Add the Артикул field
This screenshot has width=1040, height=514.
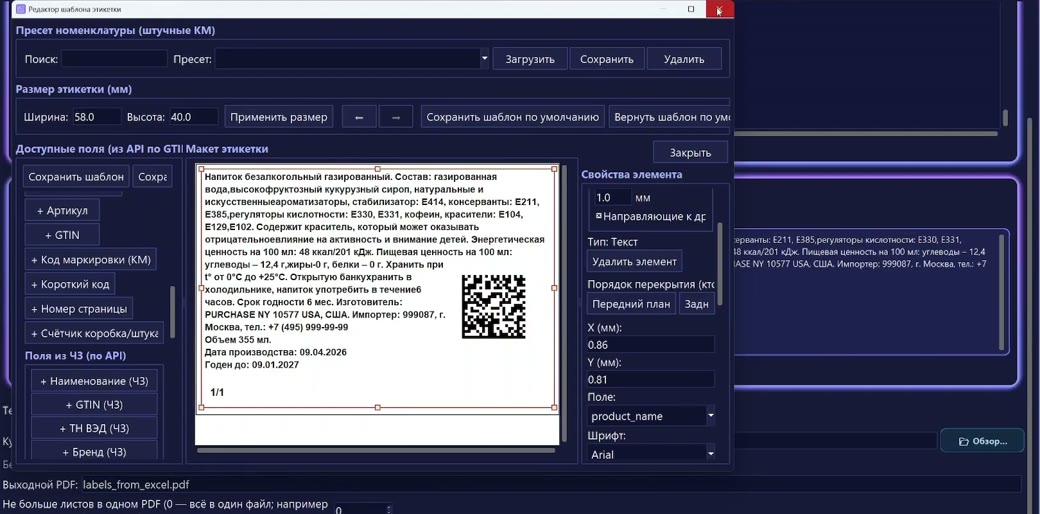click(x=62, y=210)
